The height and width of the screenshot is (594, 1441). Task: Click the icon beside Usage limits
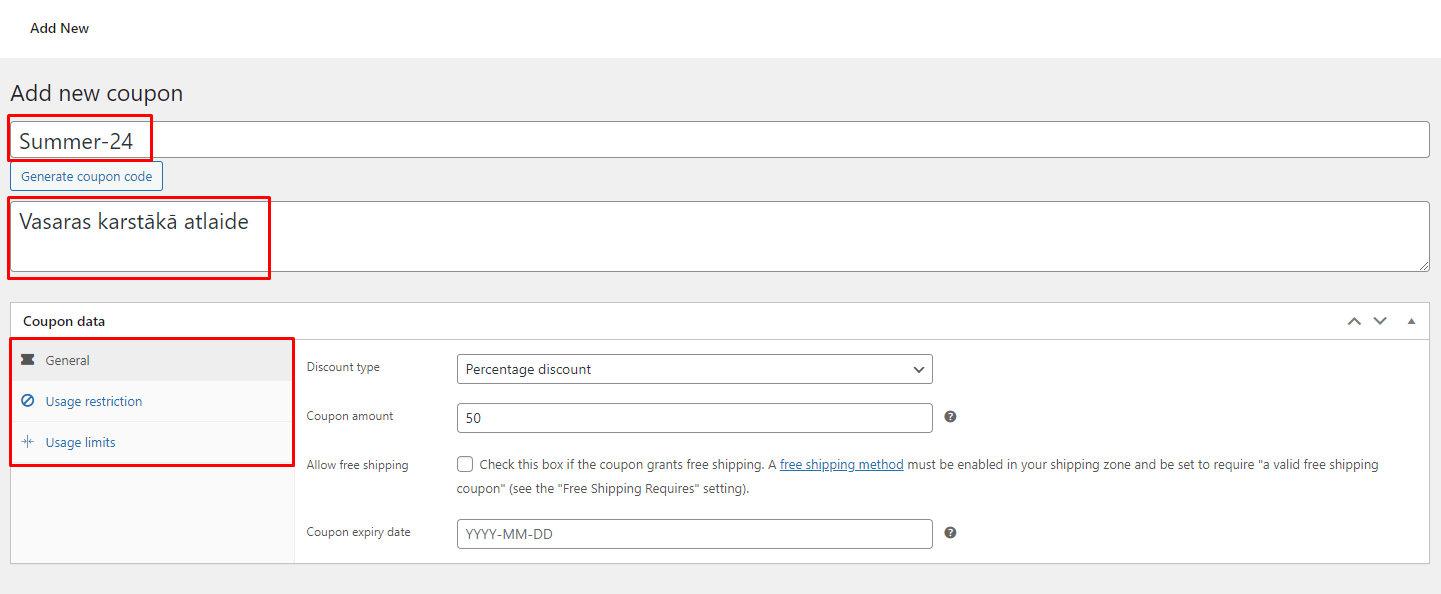[x=28, y=442]
